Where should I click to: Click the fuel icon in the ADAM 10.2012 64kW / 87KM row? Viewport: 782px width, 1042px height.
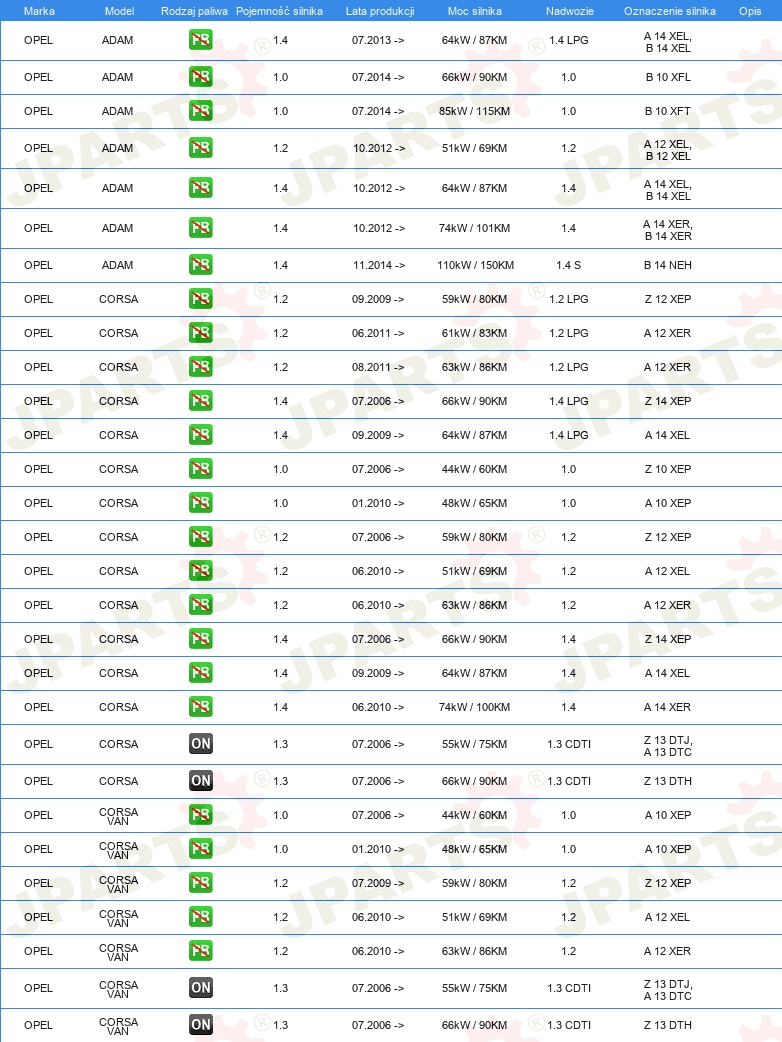tap(201, 188)
